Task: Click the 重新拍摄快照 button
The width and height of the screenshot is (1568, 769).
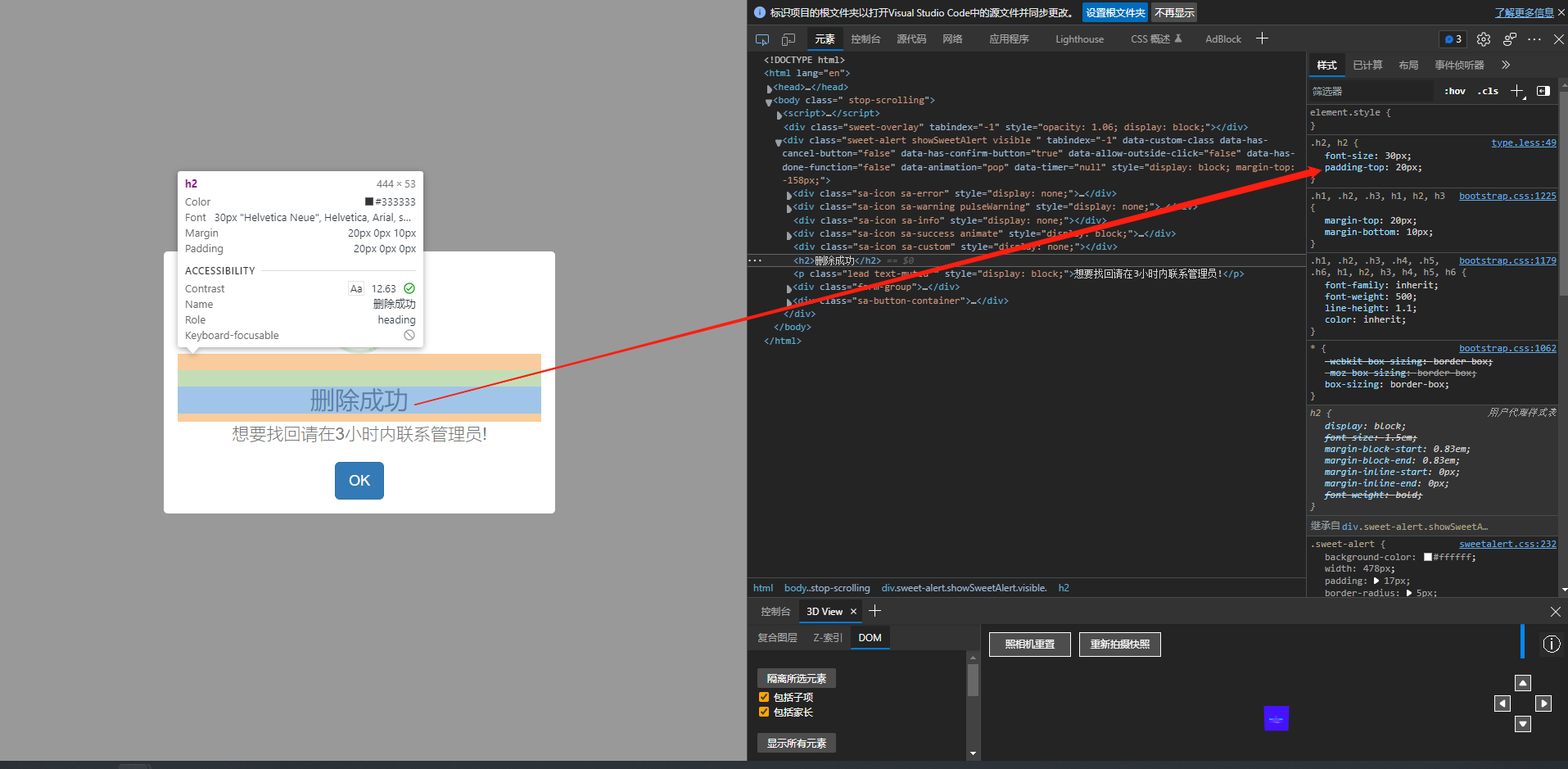Action: tap(1120, 645)
